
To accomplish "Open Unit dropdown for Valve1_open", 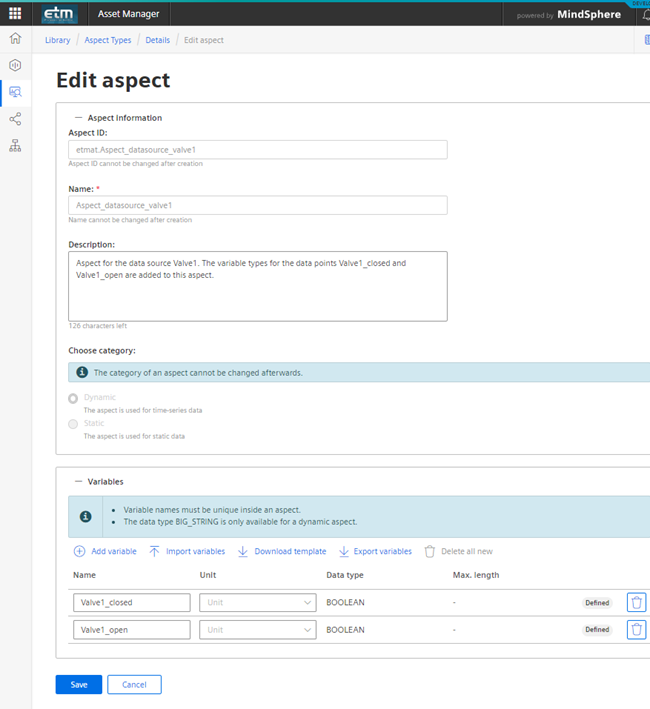I will click(x=257, y=630).
